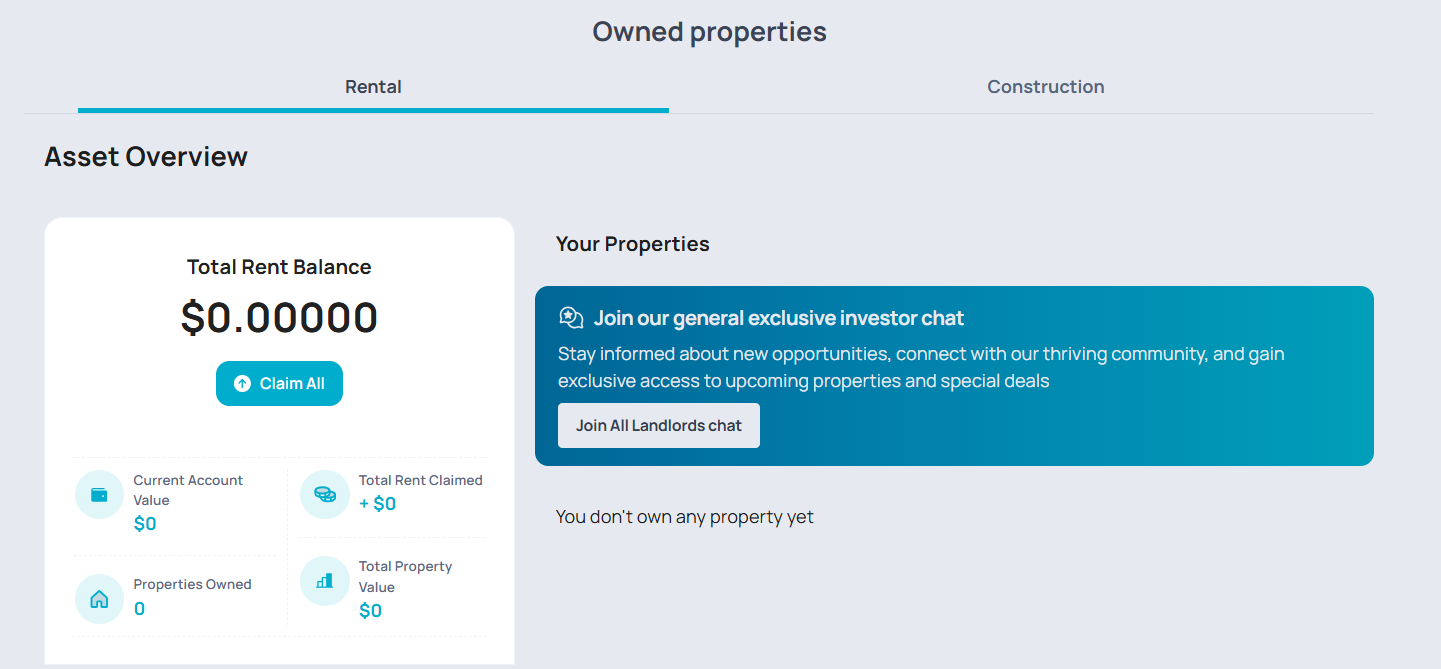Click the Join All Landlords chat button
The width and height of the screenshot is (1441, 669).
[x=658, y=426]
